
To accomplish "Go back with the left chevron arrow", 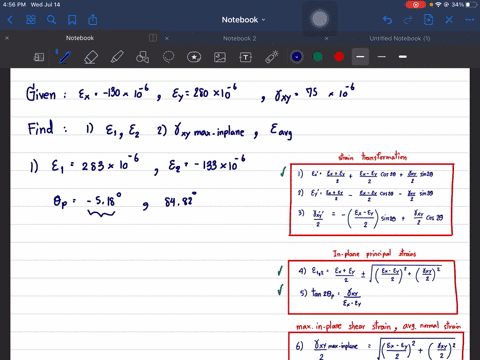I will [x=10, y=20].
